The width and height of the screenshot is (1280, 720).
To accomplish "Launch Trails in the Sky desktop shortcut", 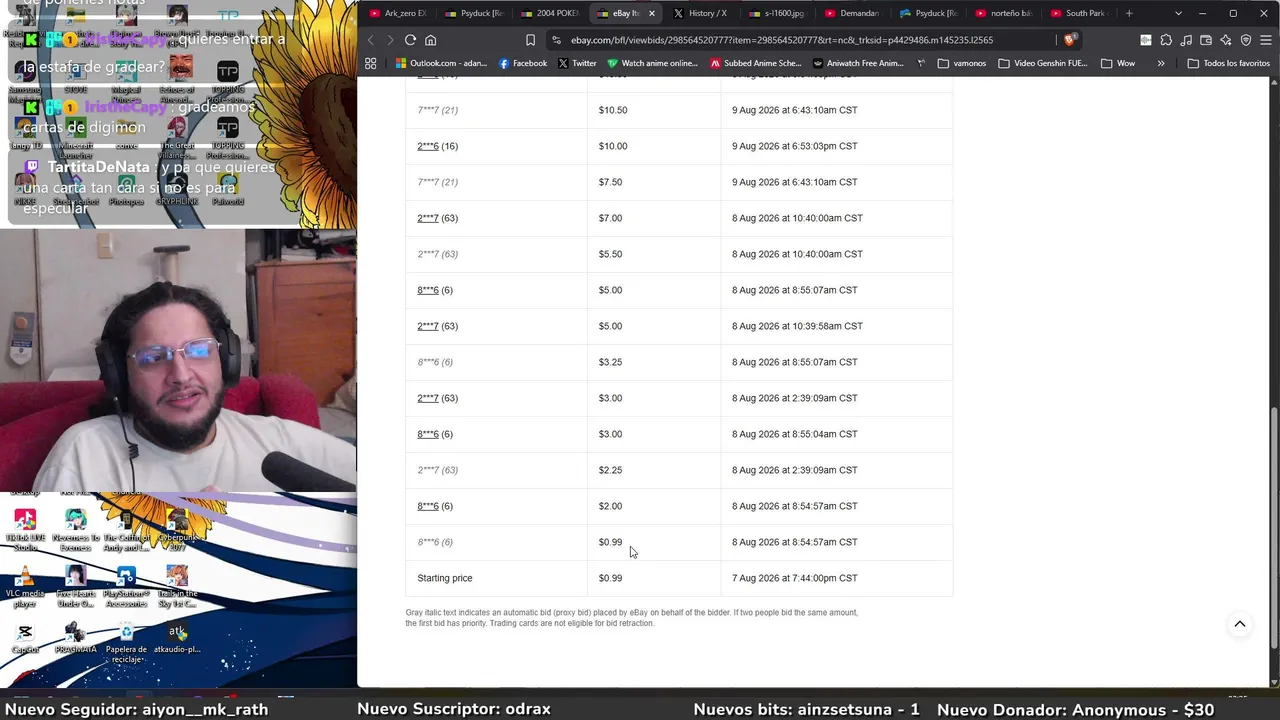I will click(x=177, y=586).
